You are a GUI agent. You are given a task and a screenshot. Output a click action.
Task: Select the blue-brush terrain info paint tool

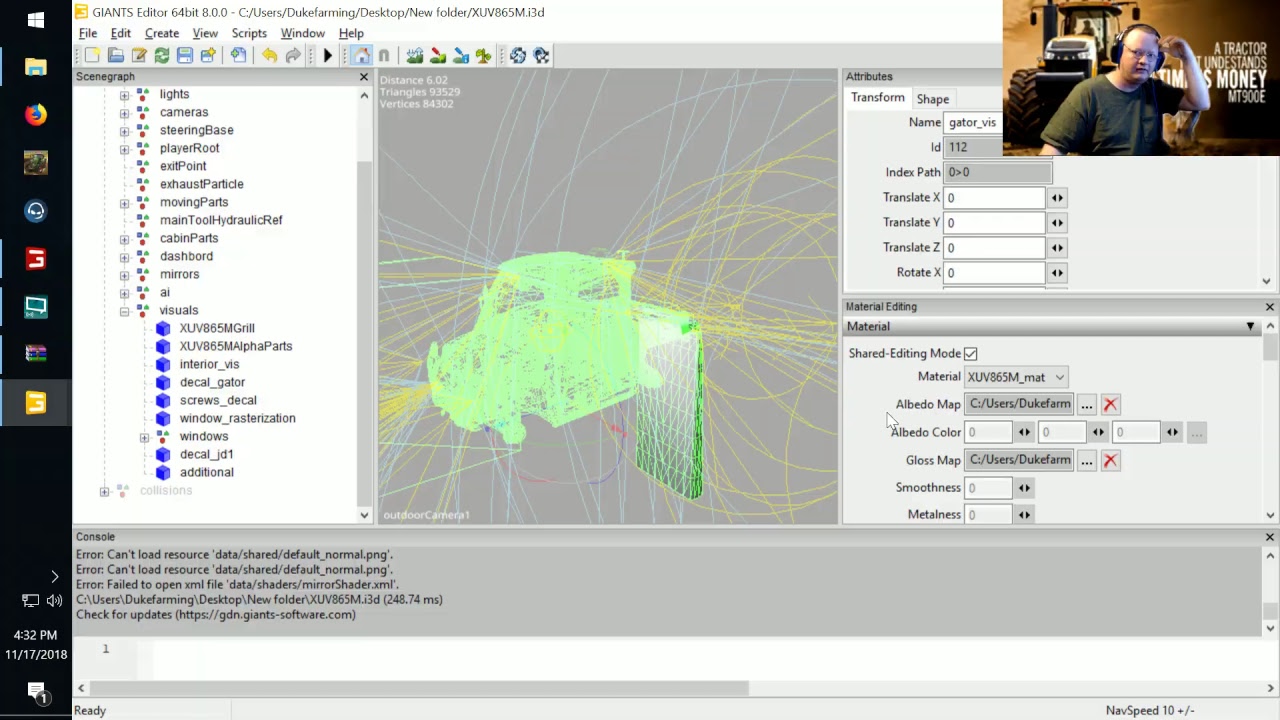point(461,56)
